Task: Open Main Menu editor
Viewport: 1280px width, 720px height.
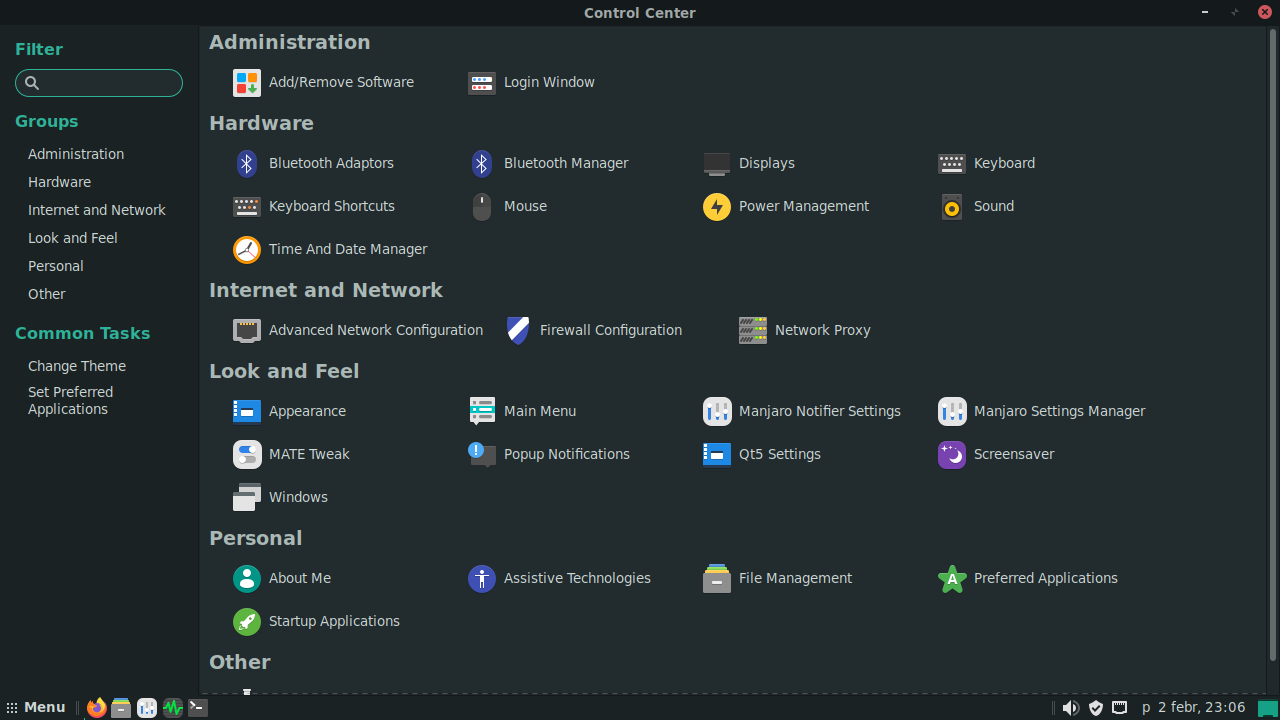Action: (522, 411)
